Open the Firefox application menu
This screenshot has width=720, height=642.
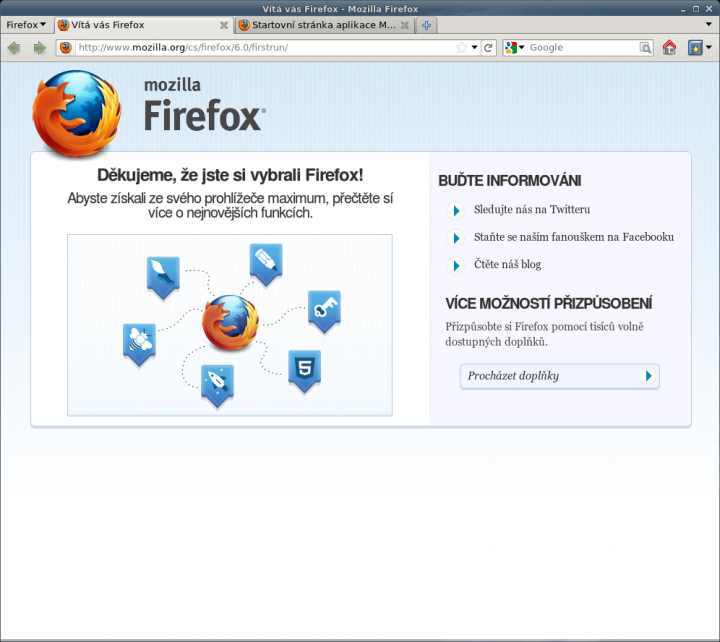click(x=26, y=25)
